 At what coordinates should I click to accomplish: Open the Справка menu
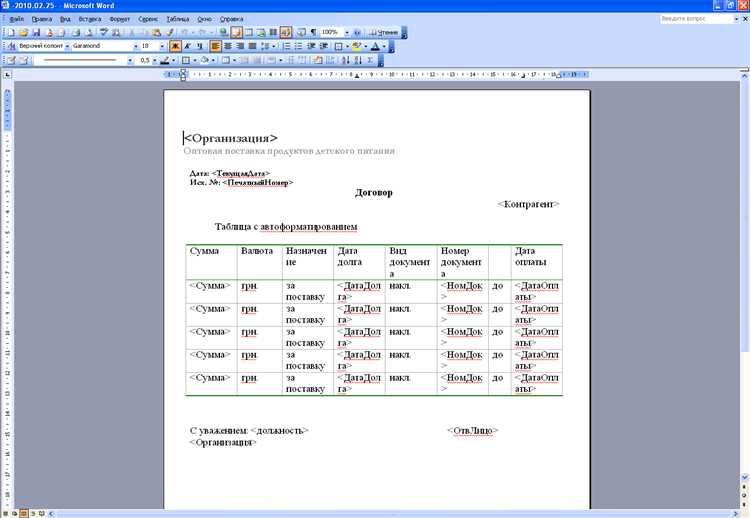232,19
